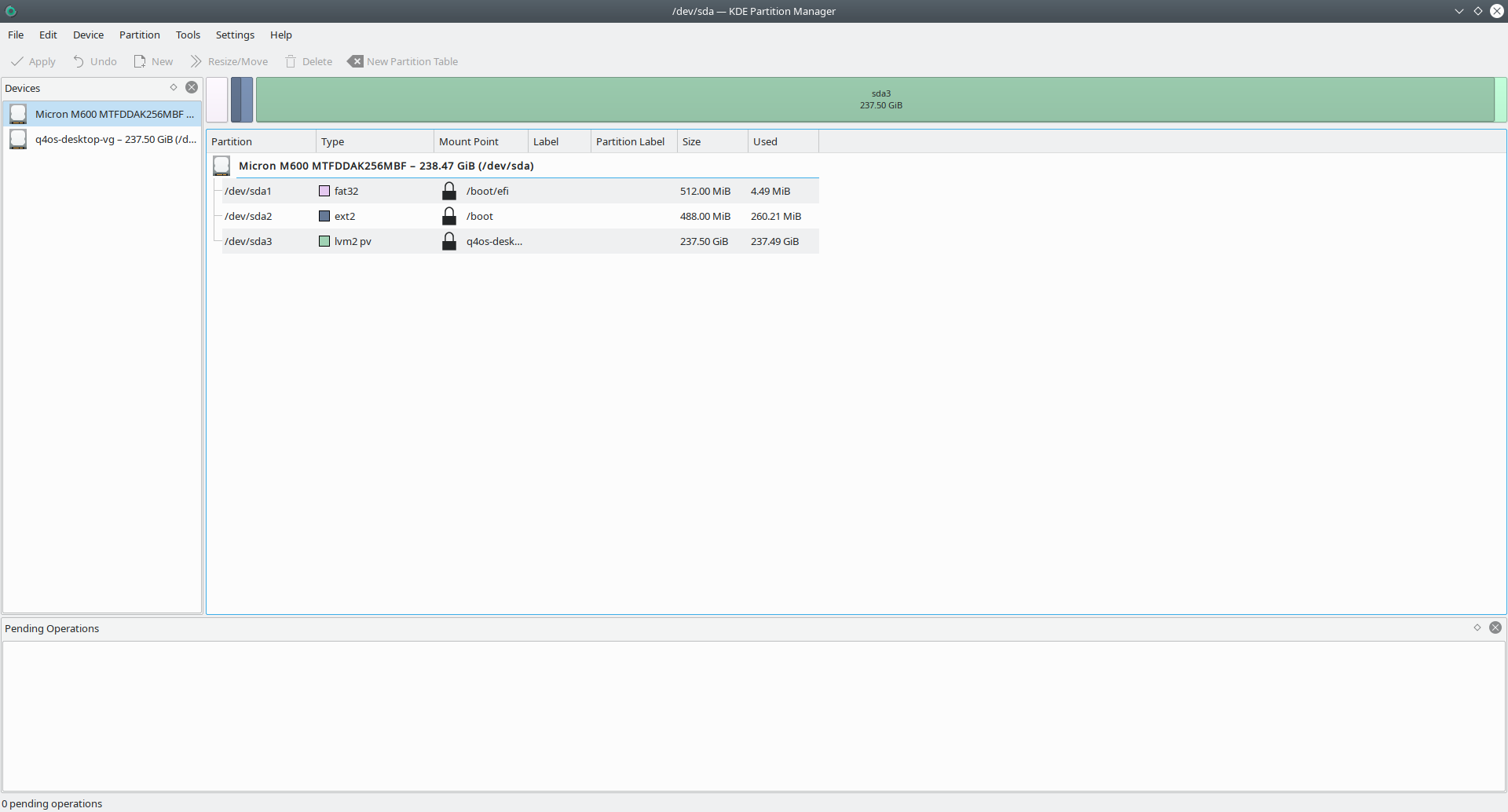Click the titlebar diamond maximize button
The image size is (1508, 812).
pyautogui.click(x=1478, y=11)
